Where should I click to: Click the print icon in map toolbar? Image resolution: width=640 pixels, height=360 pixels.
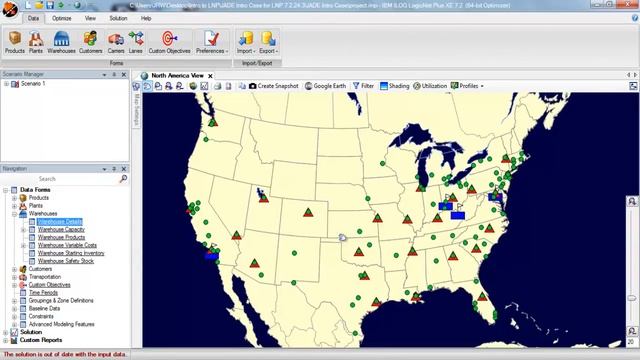pos(218,86)
